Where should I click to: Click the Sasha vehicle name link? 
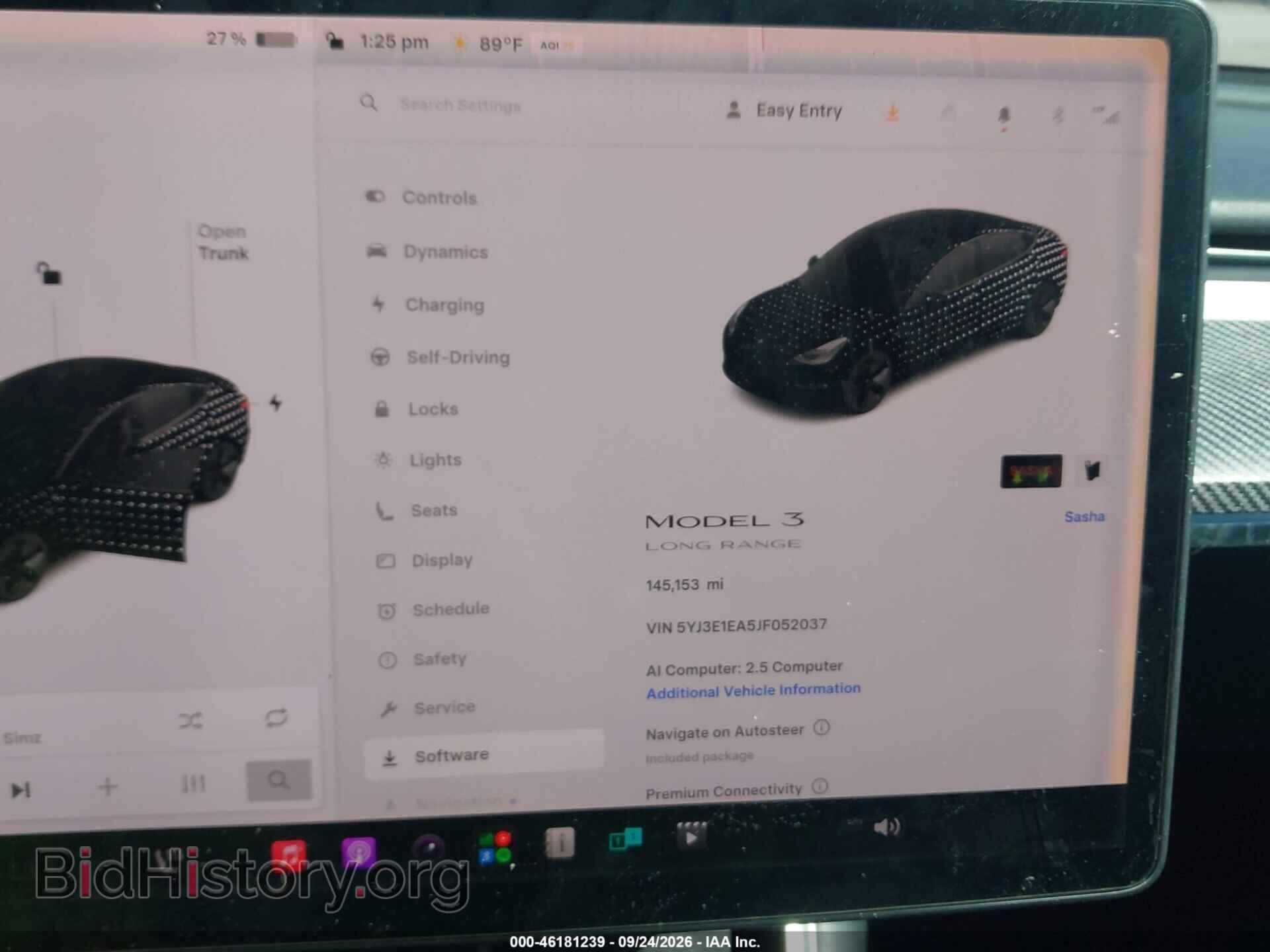point(1084,517)
